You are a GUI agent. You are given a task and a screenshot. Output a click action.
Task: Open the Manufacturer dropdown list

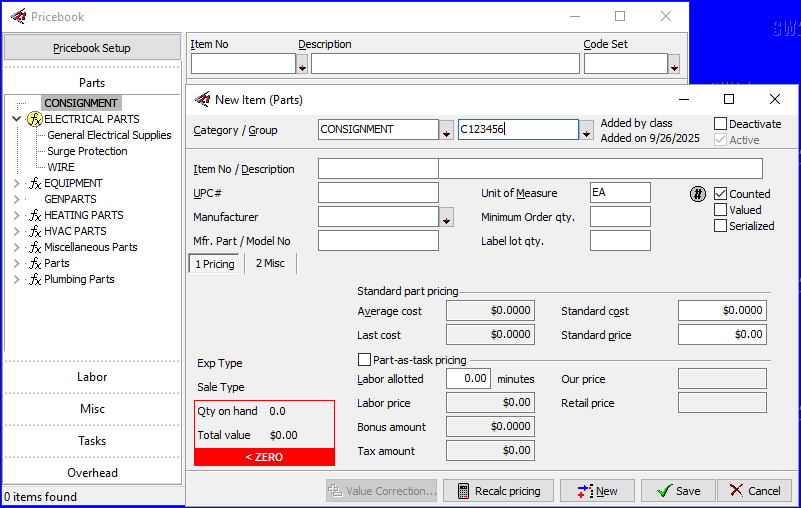[x=446, y=217]
